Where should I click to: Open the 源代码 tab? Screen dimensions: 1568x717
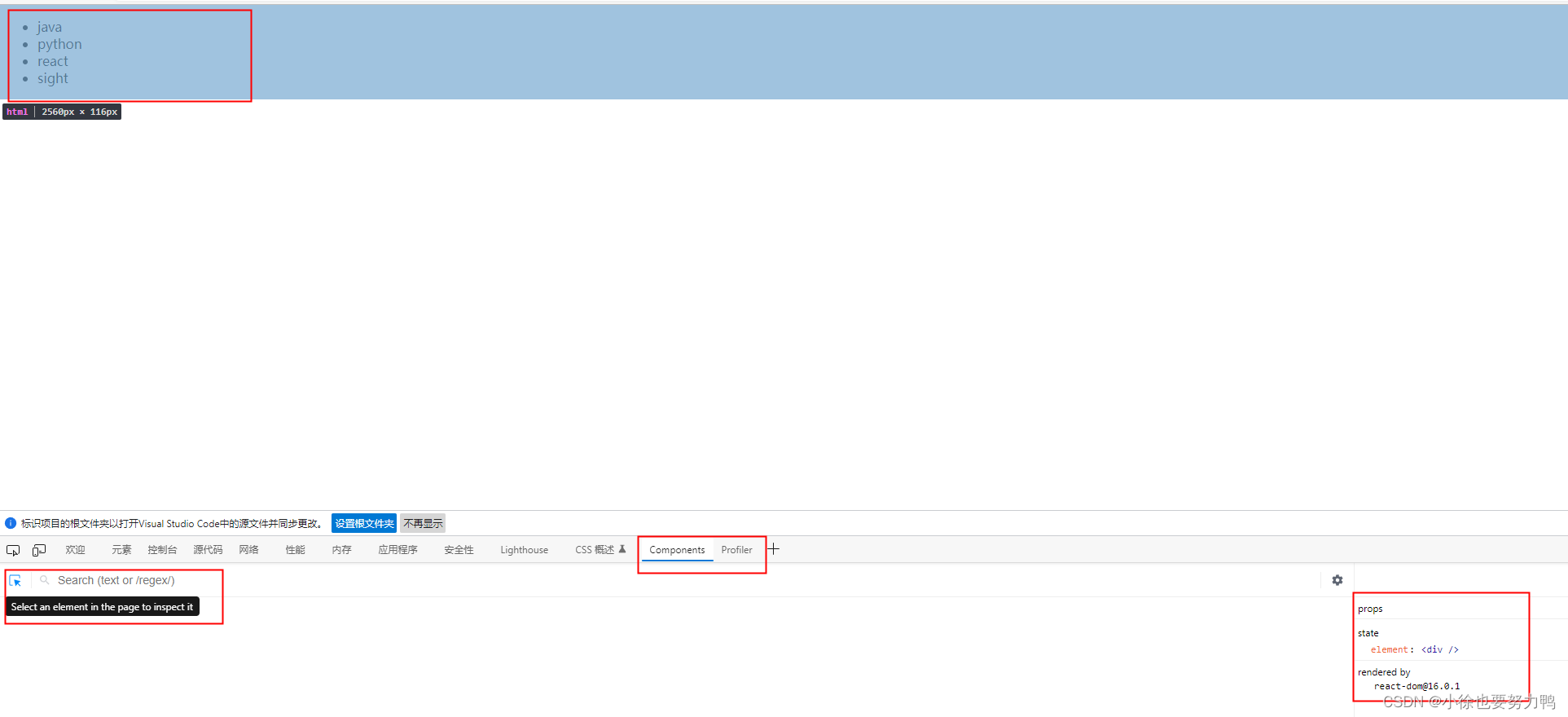208,550
